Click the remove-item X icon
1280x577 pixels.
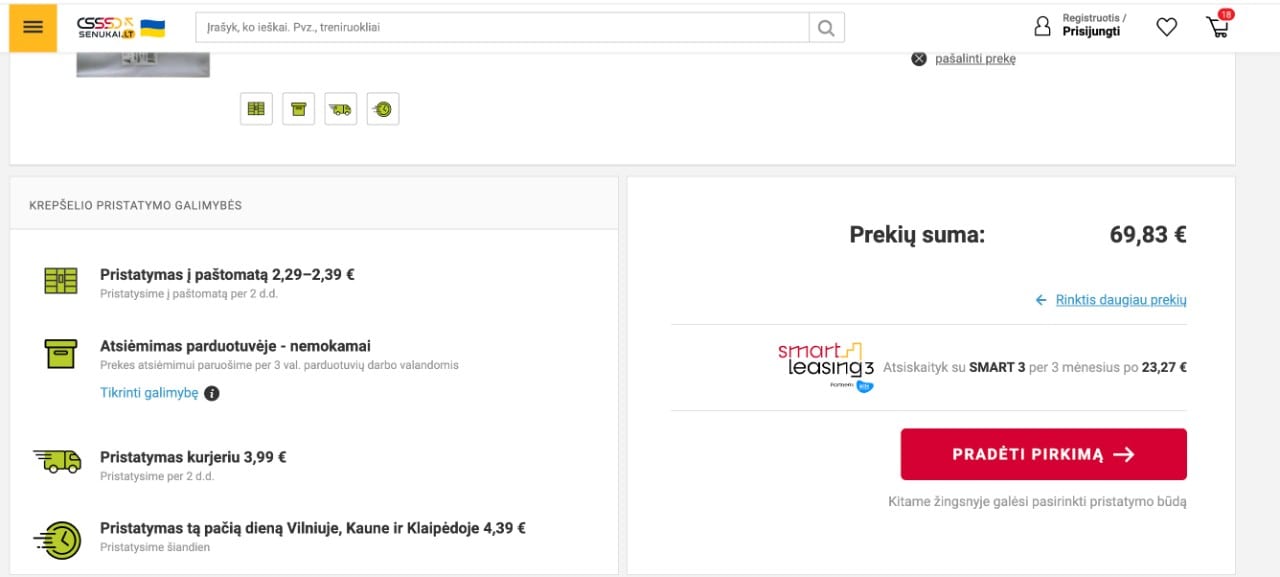point(919,59)
